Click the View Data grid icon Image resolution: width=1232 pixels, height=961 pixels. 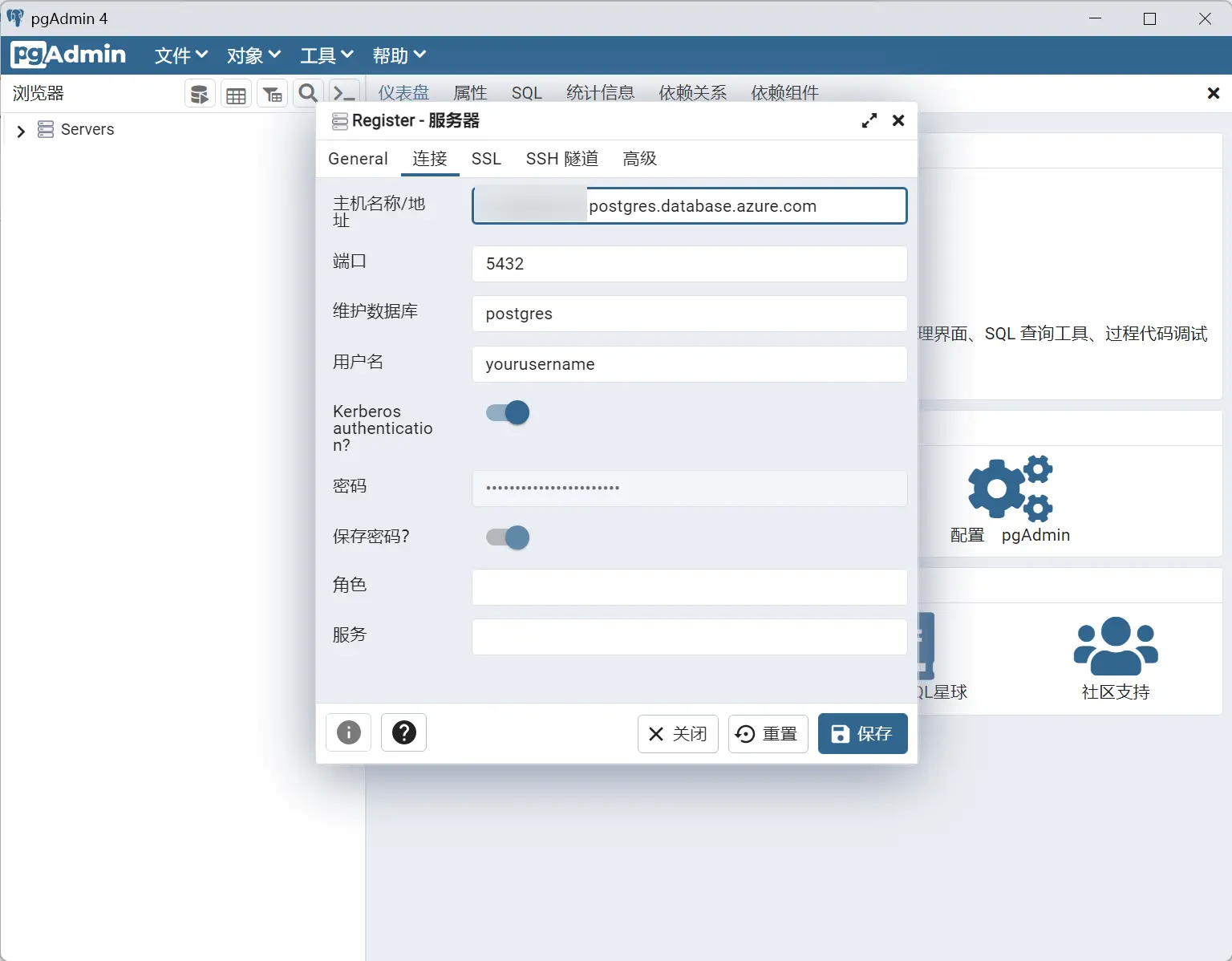[236, 94]
